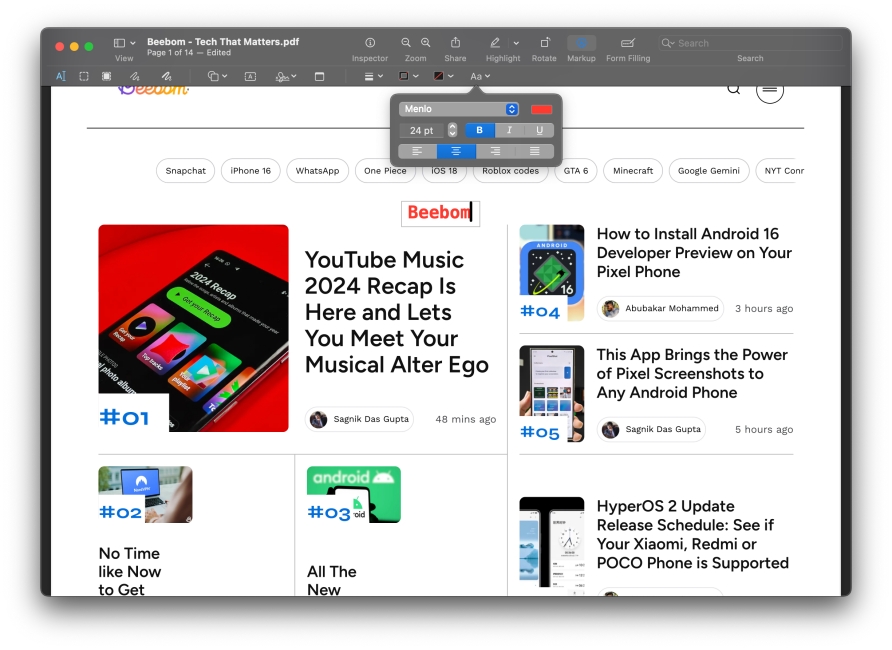Open the WhatsApp tag
The image size is (892, 650).
pyautogui.click(x=317, y=171)
